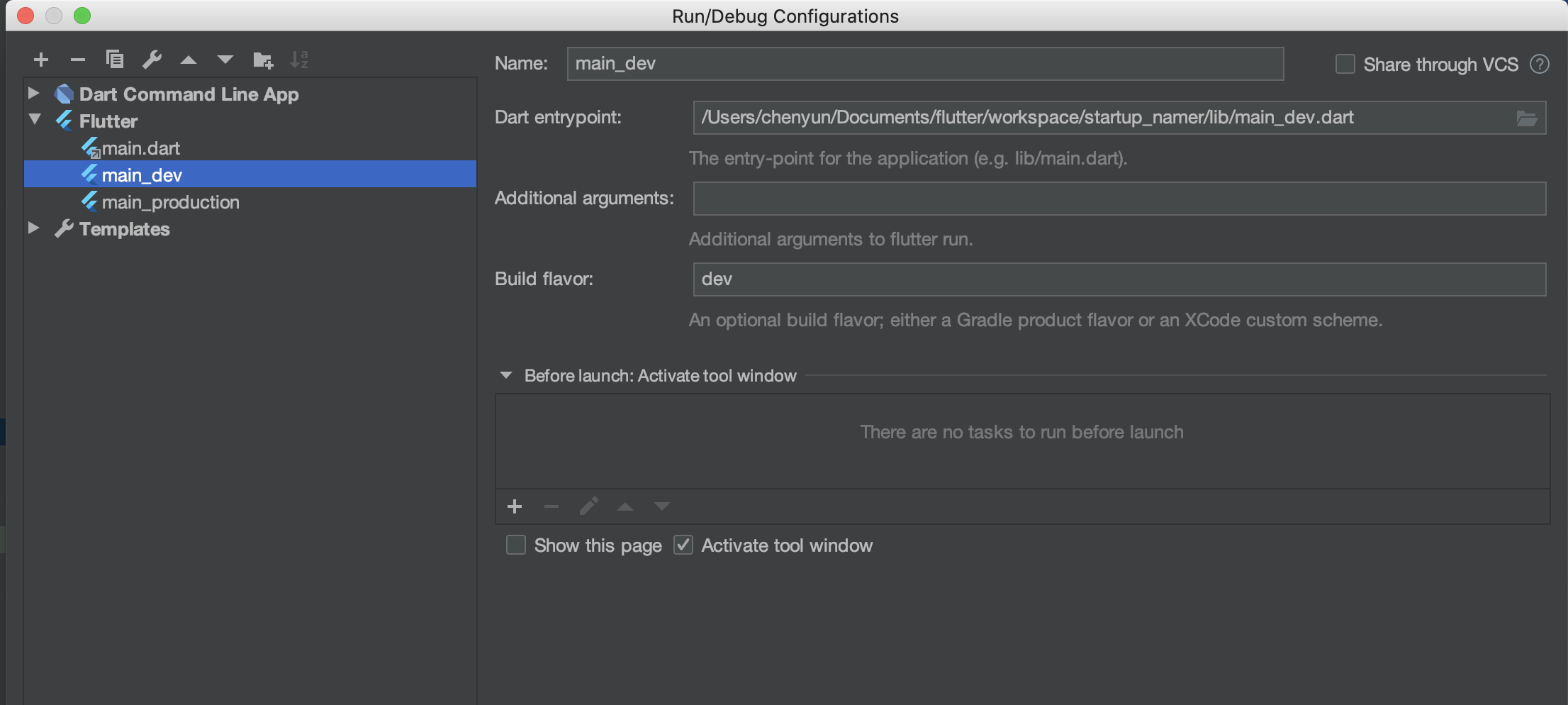Create a new configuration folder

(263, 60)
